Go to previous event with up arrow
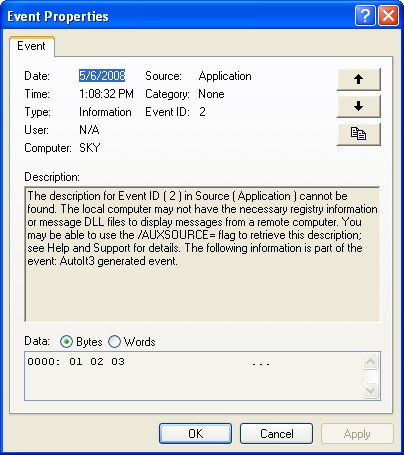404x455 pixels. tap(359, 79)
